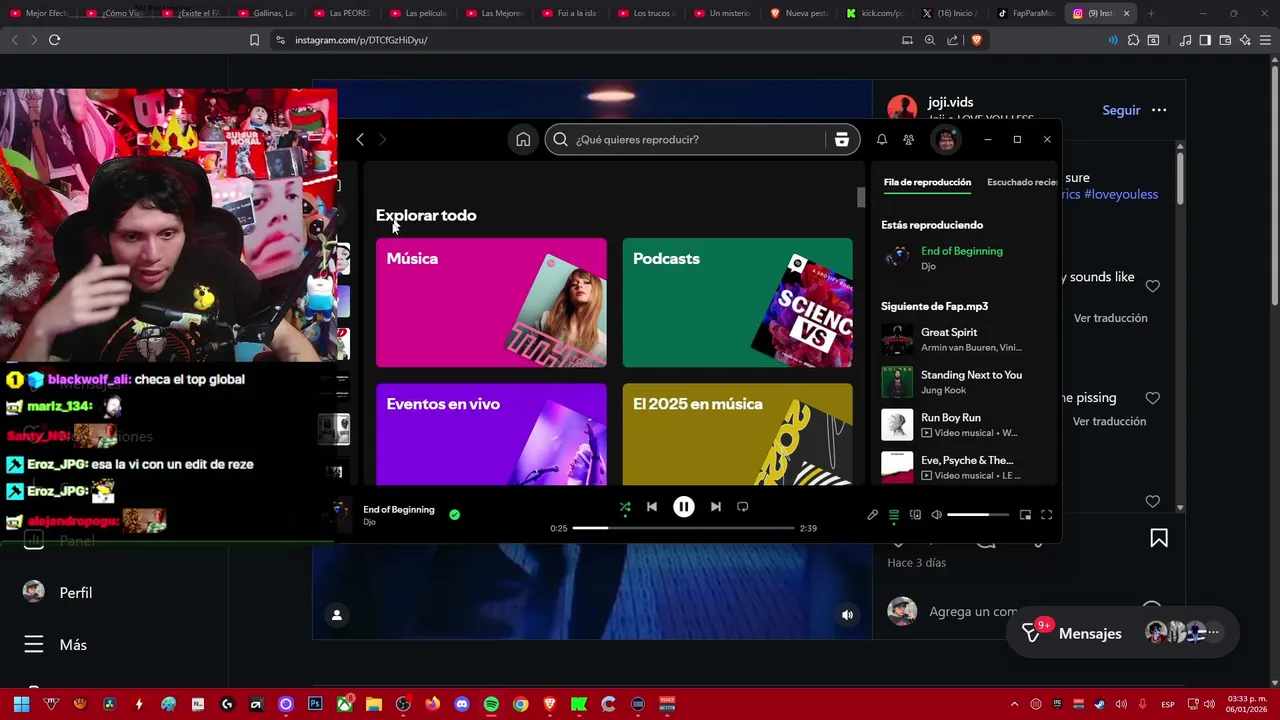Image resolution: width=1280 pixels, height=720 pixels.
Task: Open browser zoom magnifier icon
Action: (929, 40)
